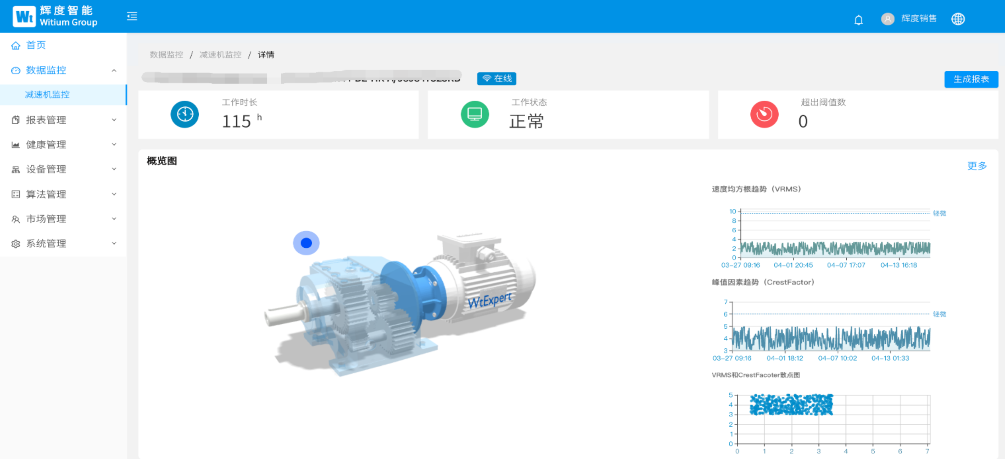Click the red threshold gauge icon
The image size is (1005, 459).
click(764, 115)
